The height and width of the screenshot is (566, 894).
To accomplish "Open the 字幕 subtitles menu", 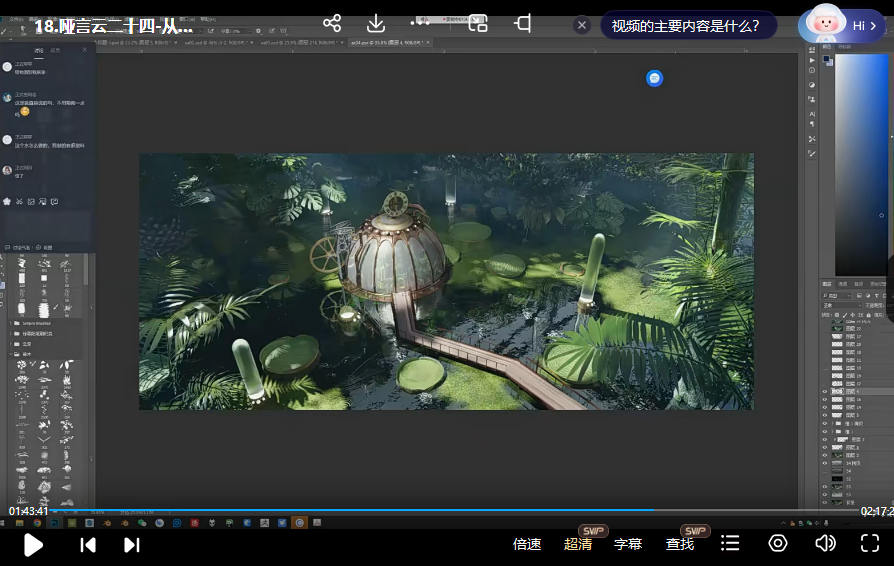I will [x=628, y=544].
